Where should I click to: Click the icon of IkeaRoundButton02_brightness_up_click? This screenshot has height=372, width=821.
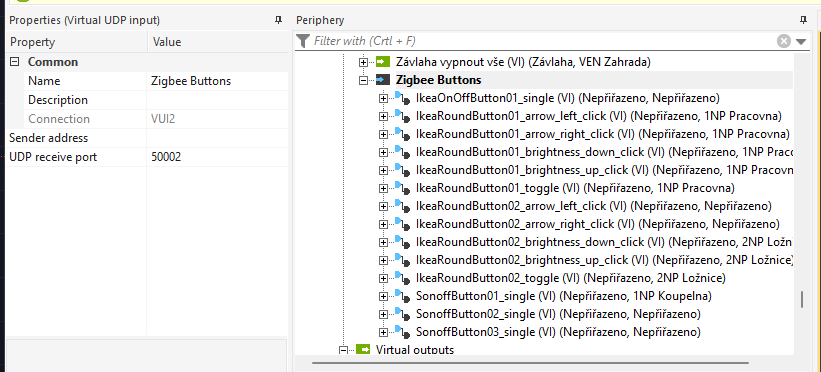coord(402,260)
